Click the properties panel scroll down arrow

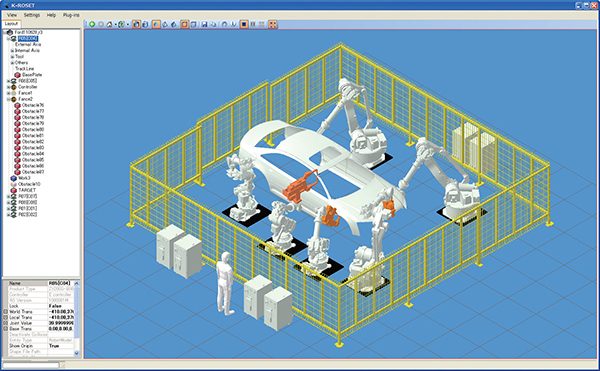pos(77,353)
